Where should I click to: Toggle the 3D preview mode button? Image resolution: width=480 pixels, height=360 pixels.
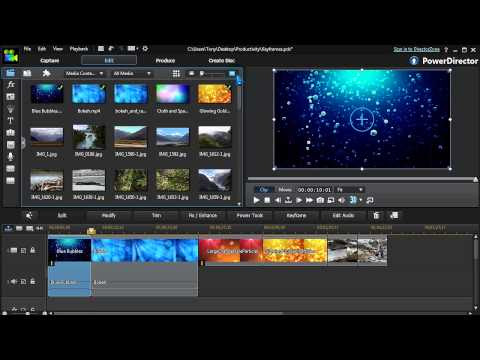click(353, 200)
